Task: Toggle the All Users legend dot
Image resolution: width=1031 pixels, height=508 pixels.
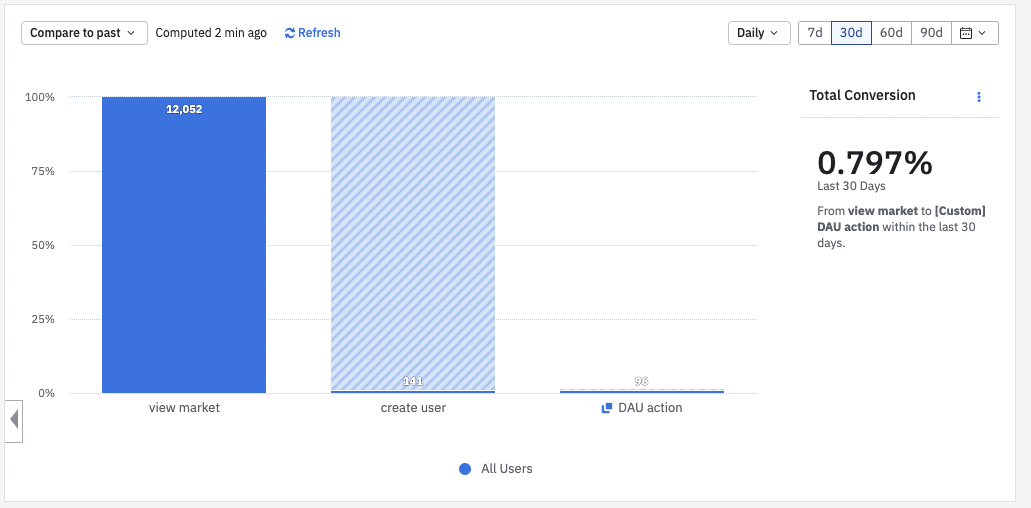Action: pyautogui.click(x=465, y=469)
